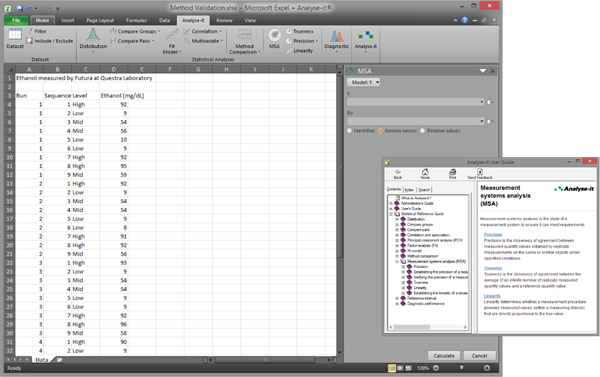Click Send Feedback in the User Guide
The width and height of the screenshot is (600, 377).
pos(480,174)
